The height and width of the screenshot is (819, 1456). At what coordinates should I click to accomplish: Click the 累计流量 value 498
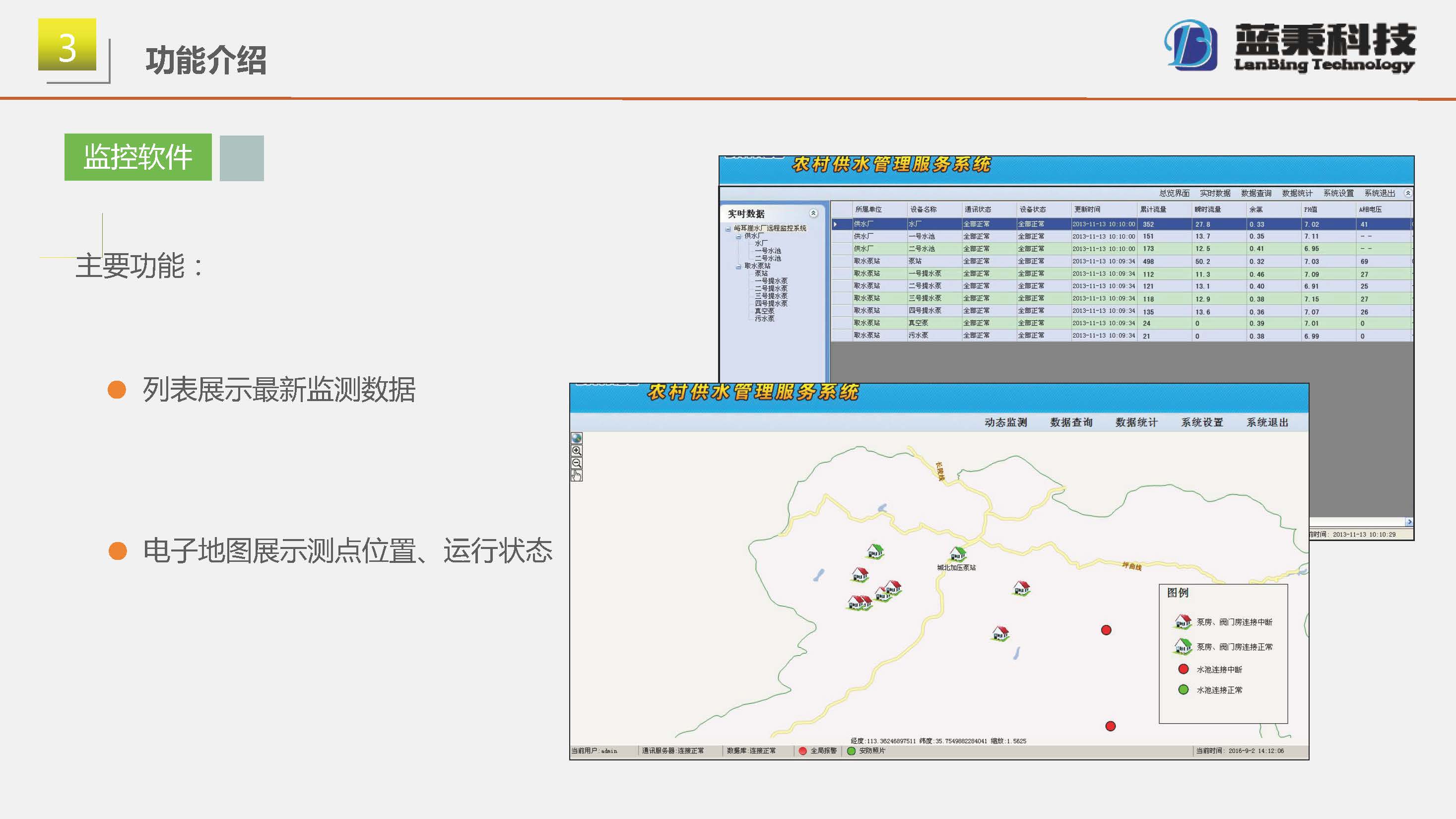pyautogui.click(x=1148, y=262)
